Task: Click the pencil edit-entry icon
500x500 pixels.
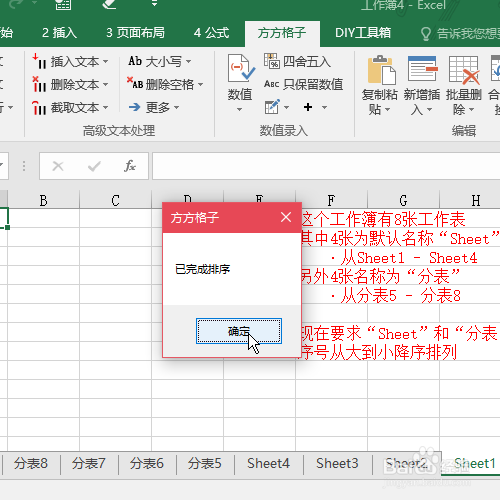Action: click(272, 107)
